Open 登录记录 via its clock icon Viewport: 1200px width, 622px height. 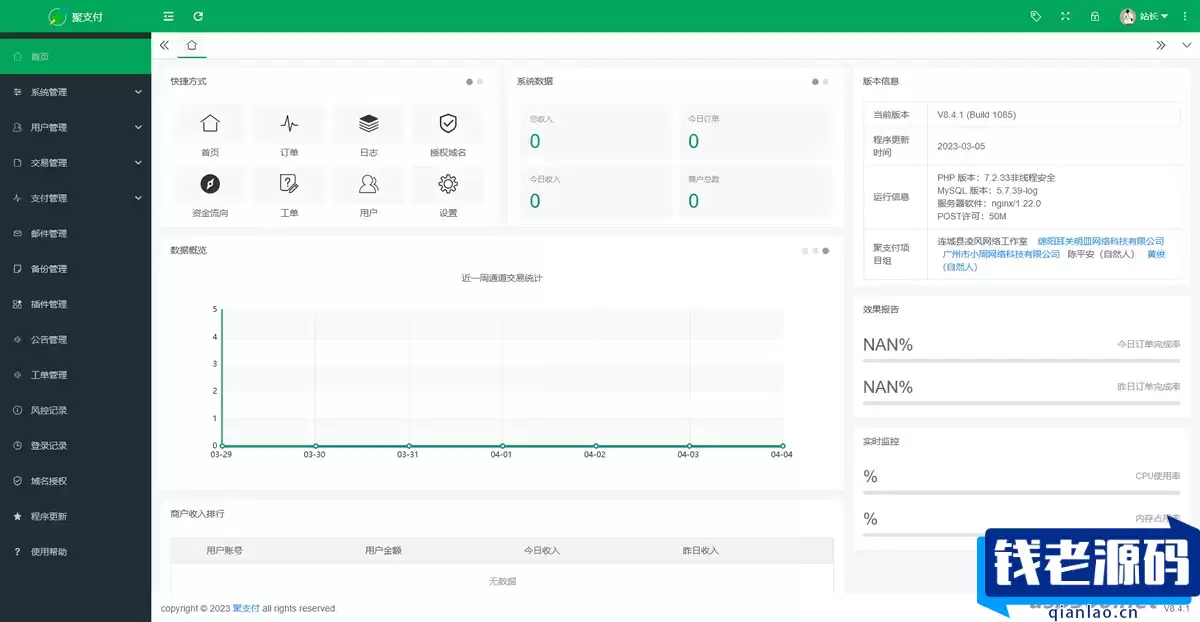click(x=17, y=446)
